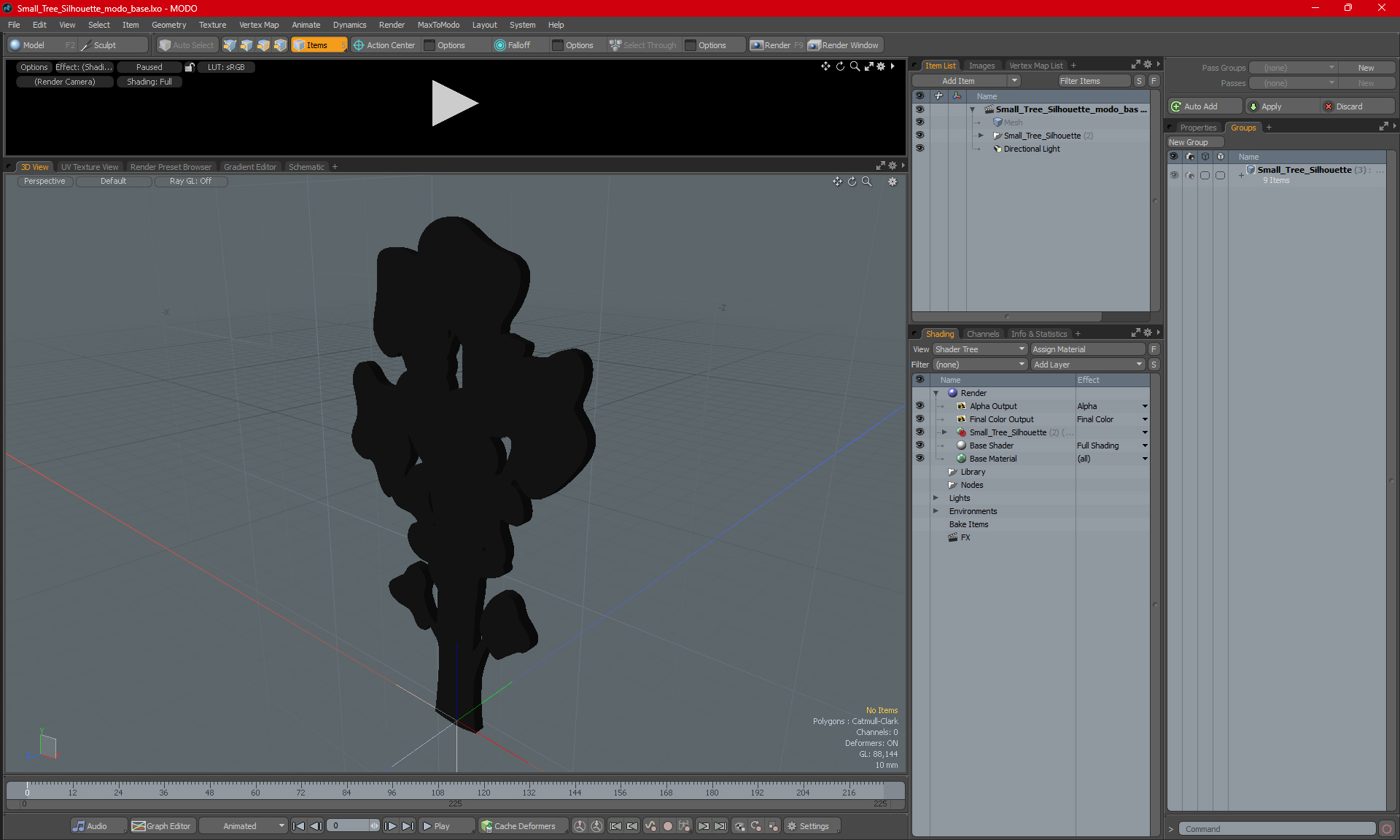The width and height of the screenshot is (1400, 840).
Task: Toggle the lock icon in render preview
Action: click(190, 67)
